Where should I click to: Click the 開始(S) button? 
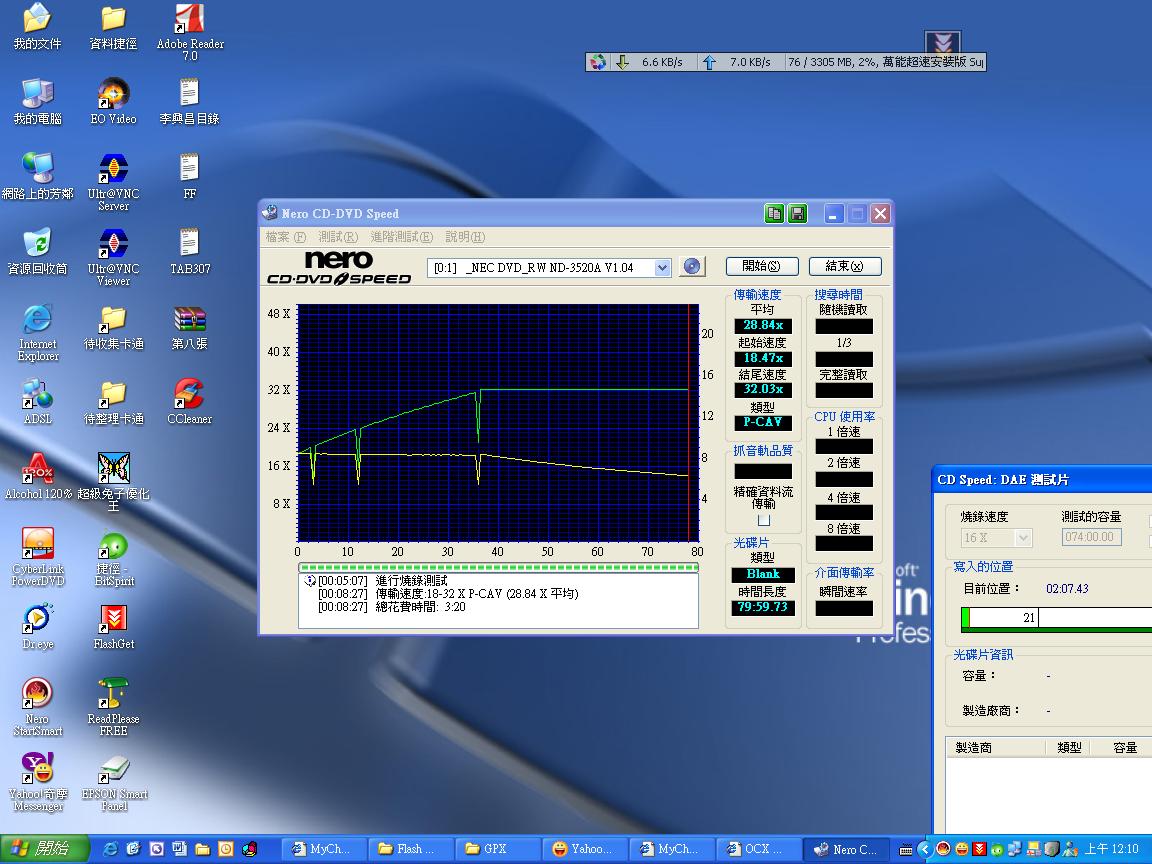(762, 267)
